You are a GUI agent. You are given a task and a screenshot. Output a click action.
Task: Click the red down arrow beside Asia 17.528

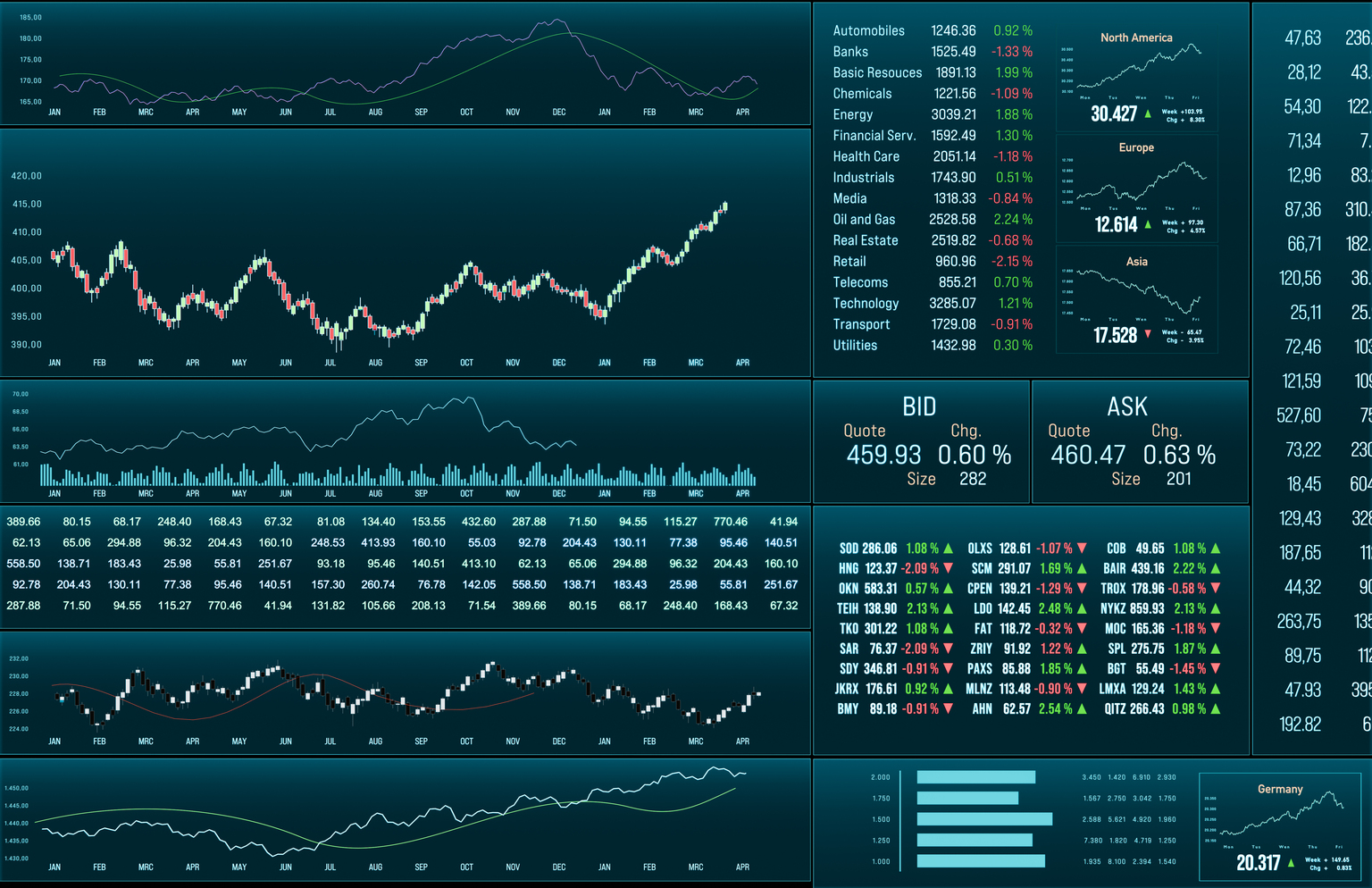pyautogui.click(x=1147, y=332)
